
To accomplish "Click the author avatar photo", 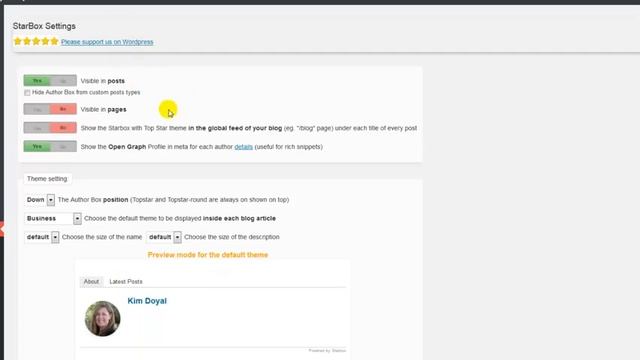I will click(x=102, y=318).
